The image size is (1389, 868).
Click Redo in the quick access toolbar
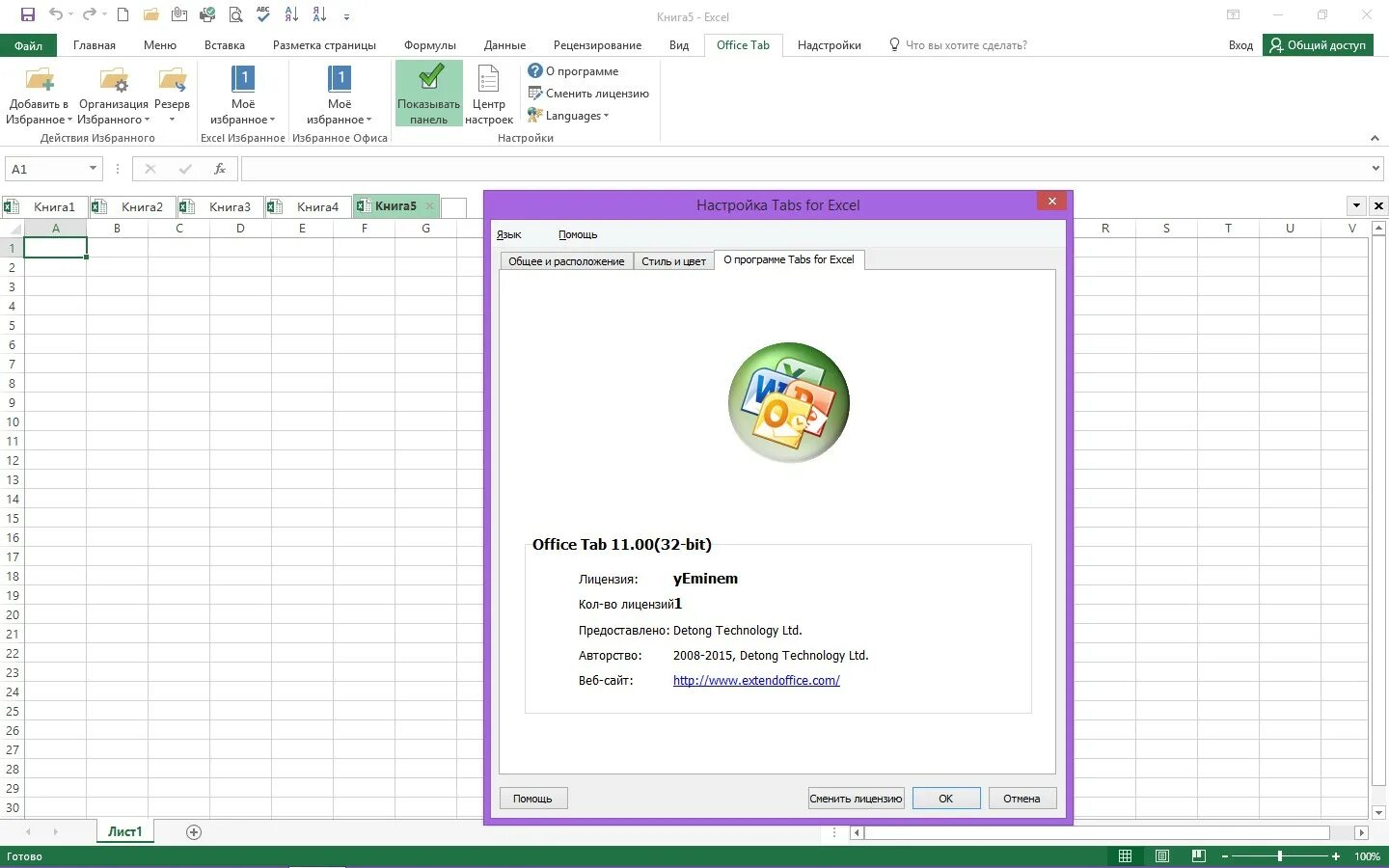click(x=89, y=14)
